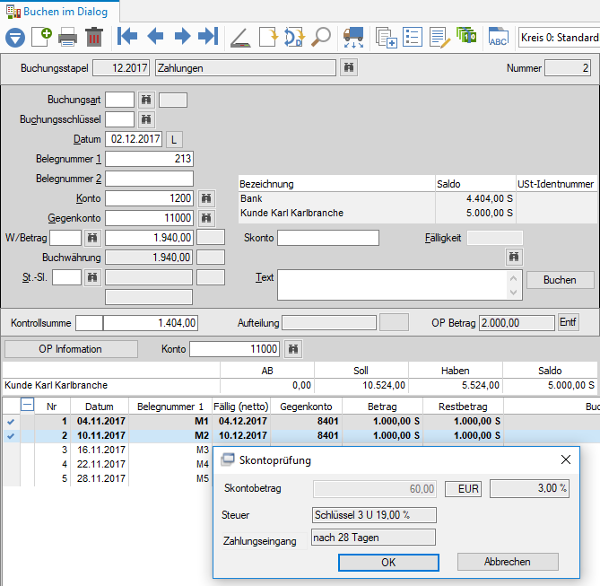Viewport: 600px width, 586px height.
Task: Open OP Konto 11000 lookup binoculars
Action: (293, 349)
